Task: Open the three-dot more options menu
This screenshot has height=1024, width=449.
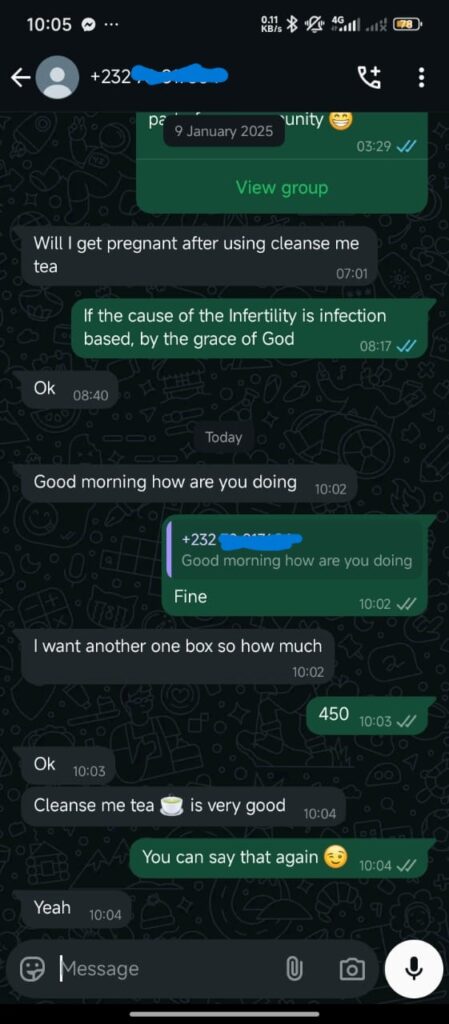Action: [x=421, y=78]
